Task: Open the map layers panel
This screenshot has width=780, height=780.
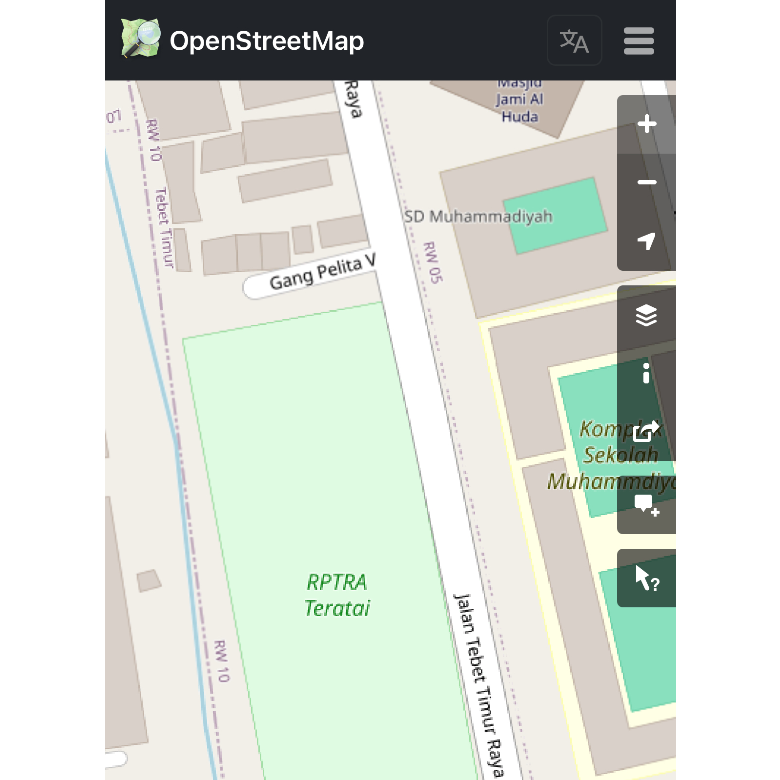Action: 647,315
